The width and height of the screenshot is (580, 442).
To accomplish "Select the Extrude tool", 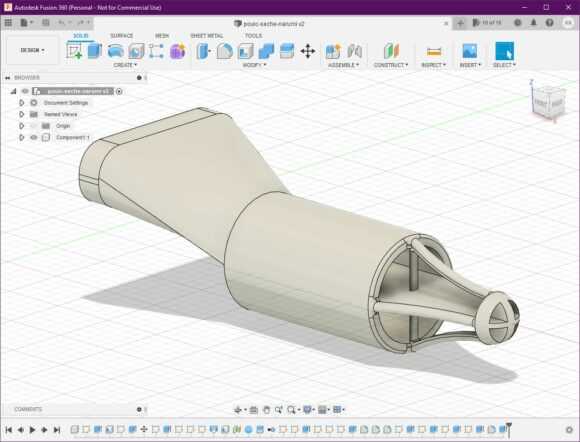I will tap(95, 50).
